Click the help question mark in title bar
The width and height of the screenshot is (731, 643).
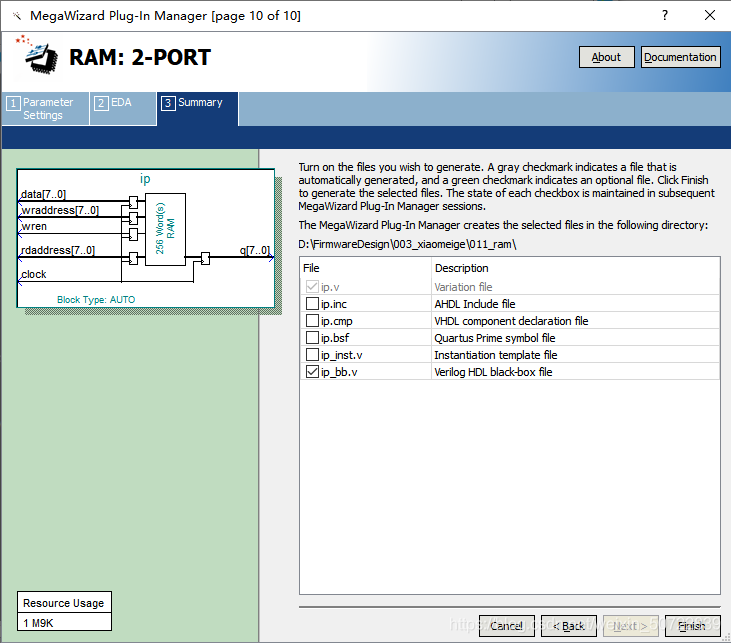click(x=665, y=15)
